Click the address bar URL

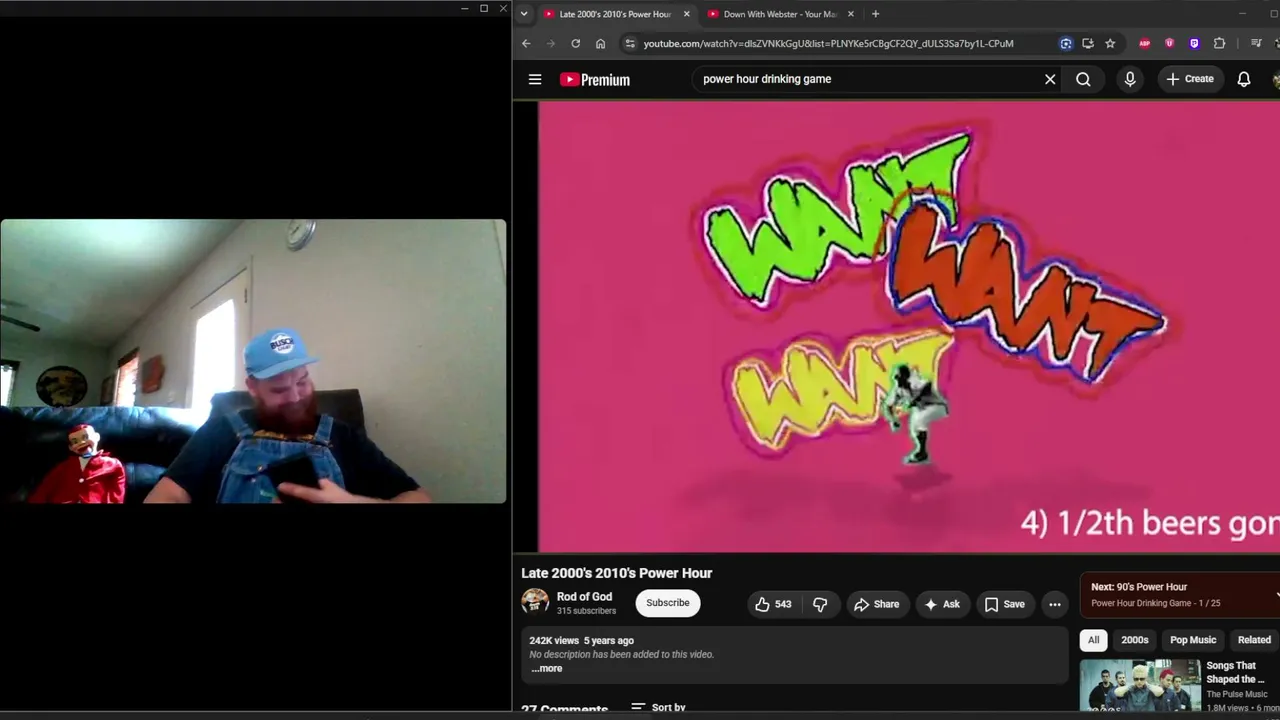tap(828, 43)
